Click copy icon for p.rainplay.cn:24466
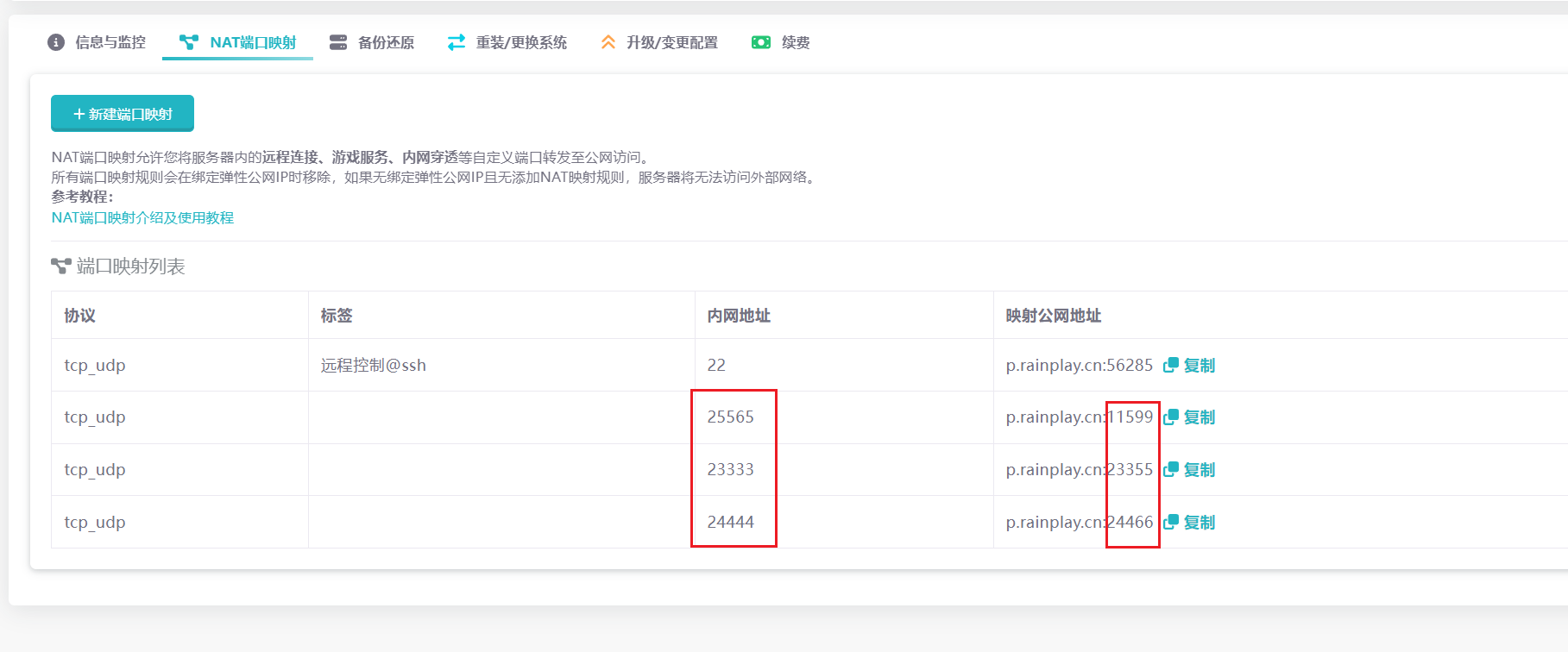The image size is (1568, 652). point(1170,523)
